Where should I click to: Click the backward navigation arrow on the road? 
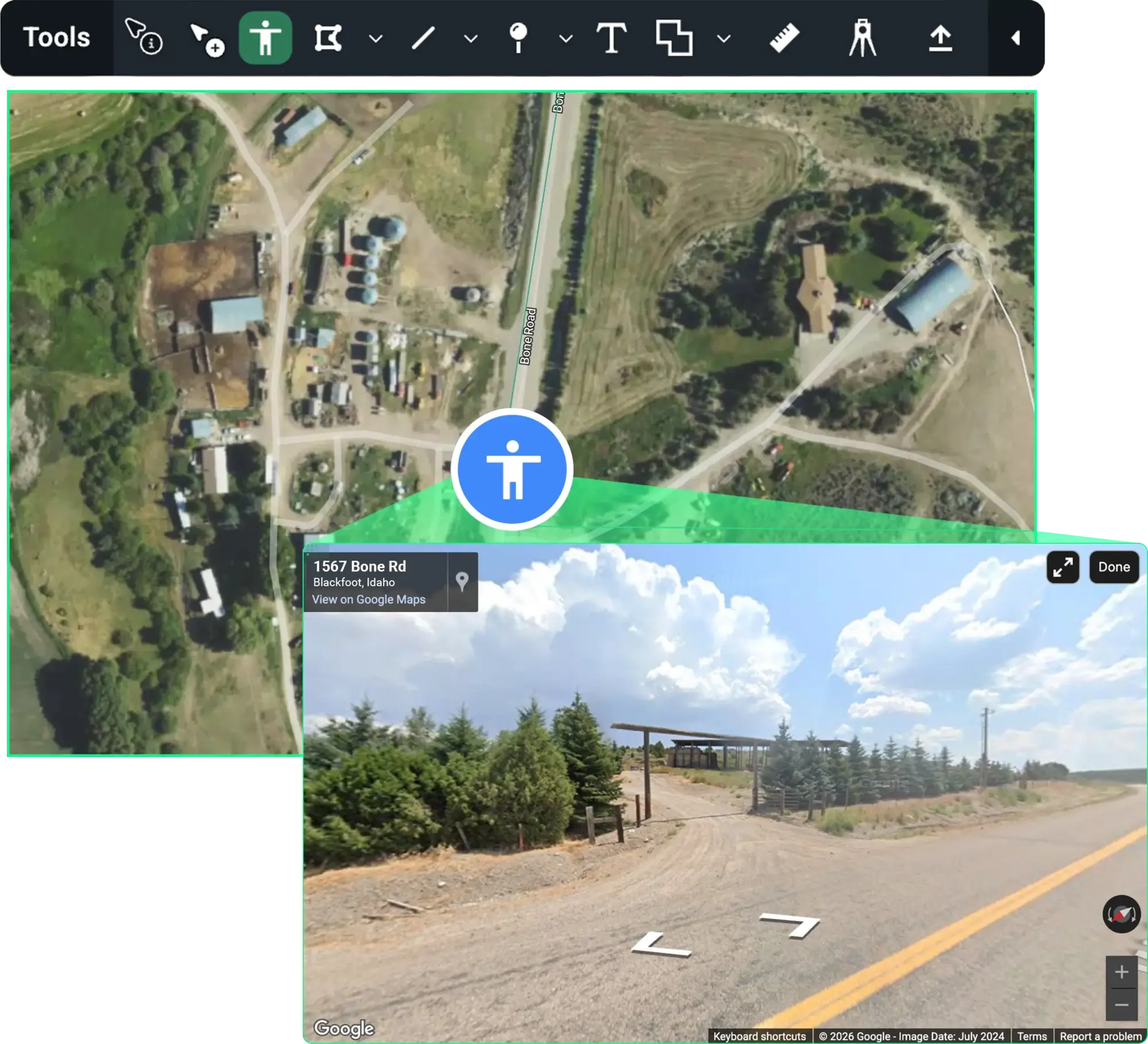click(660, 945)
